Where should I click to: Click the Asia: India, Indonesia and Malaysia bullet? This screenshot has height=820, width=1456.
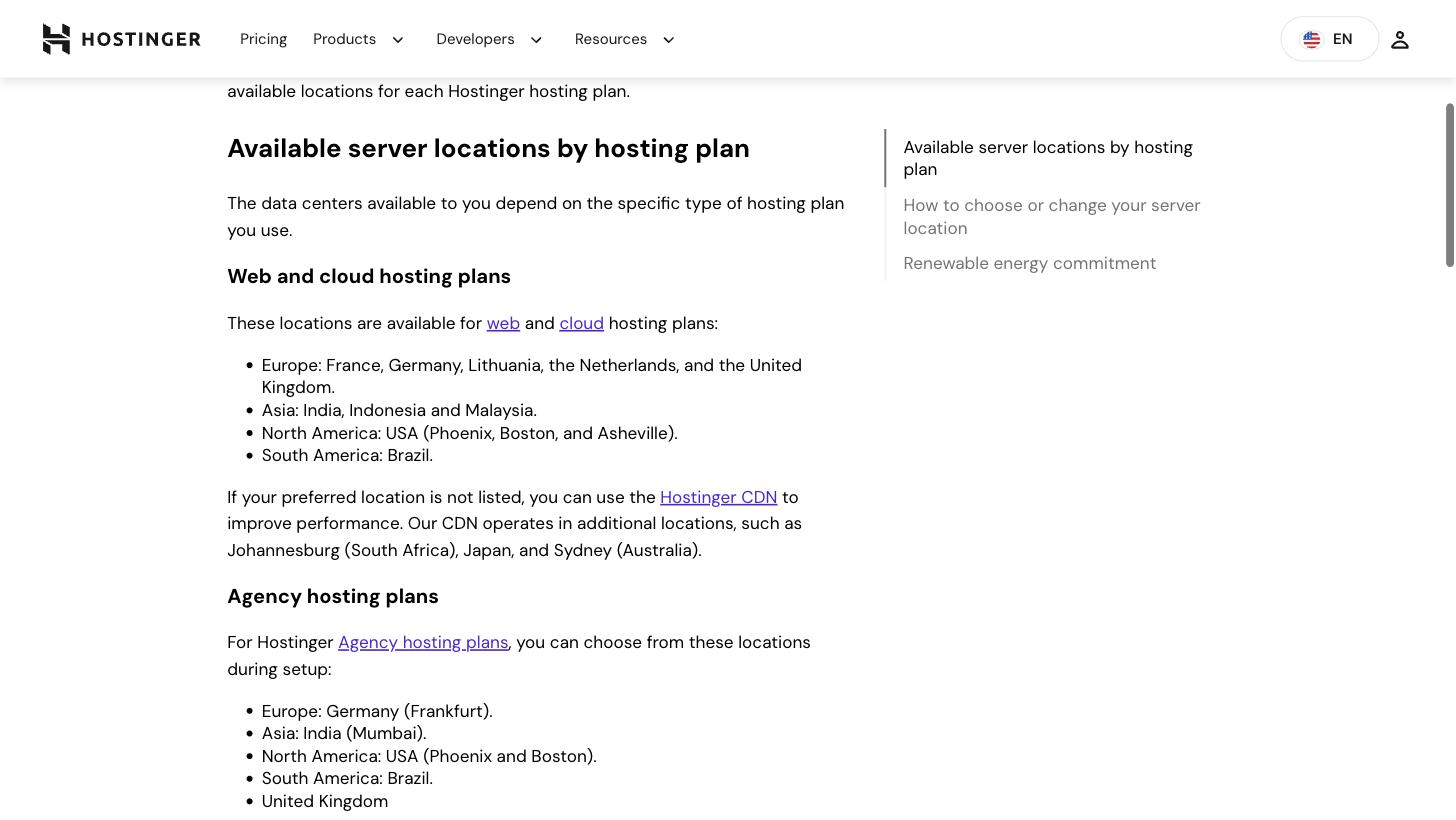click(399, 410)
